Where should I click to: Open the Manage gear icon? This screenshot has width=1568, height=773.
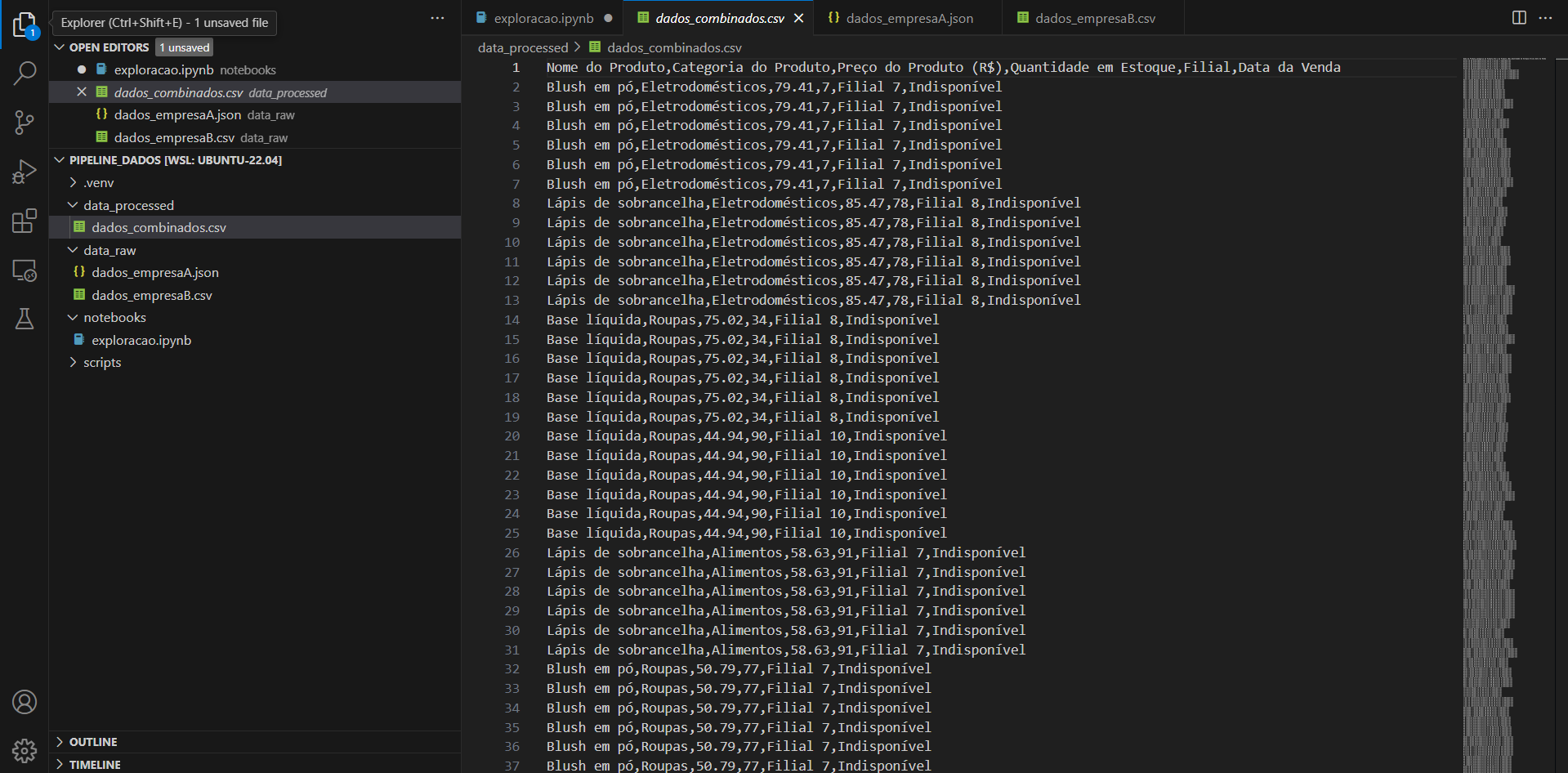pyautogui.click(x=25, y=750)
